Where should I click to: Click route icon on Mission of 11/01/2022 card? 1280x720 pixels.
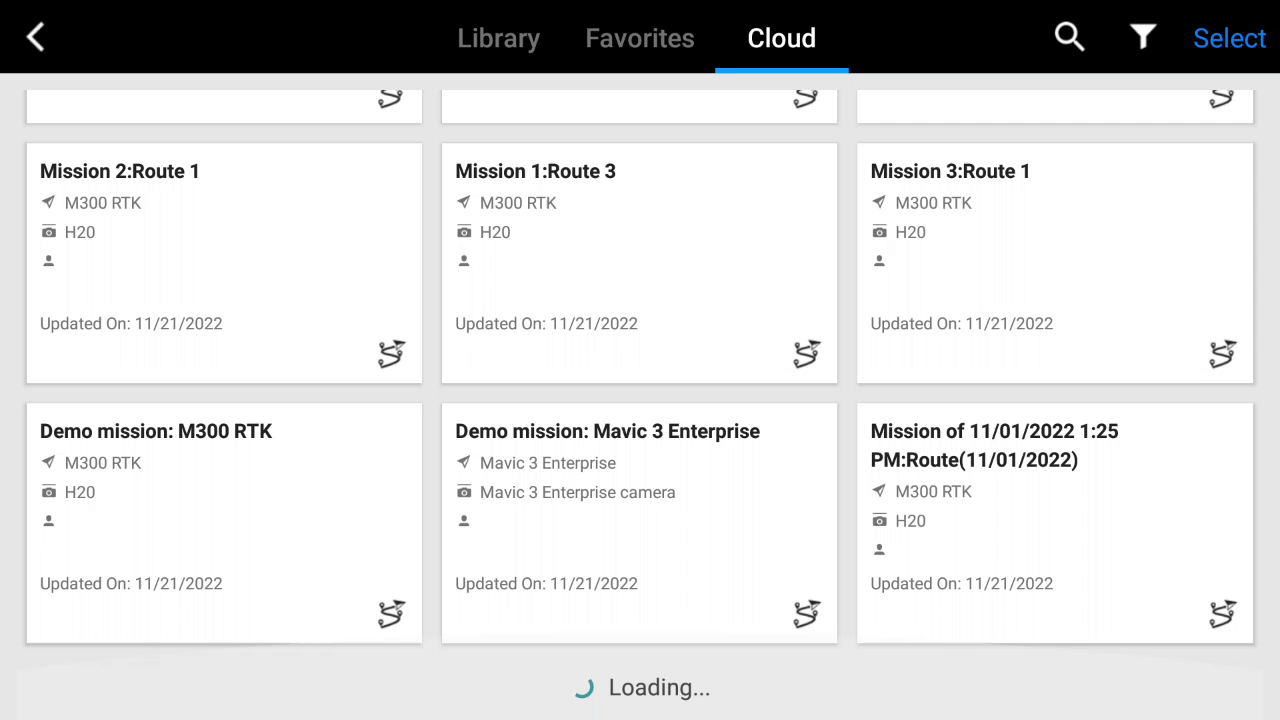click(x=1222, y=614)
